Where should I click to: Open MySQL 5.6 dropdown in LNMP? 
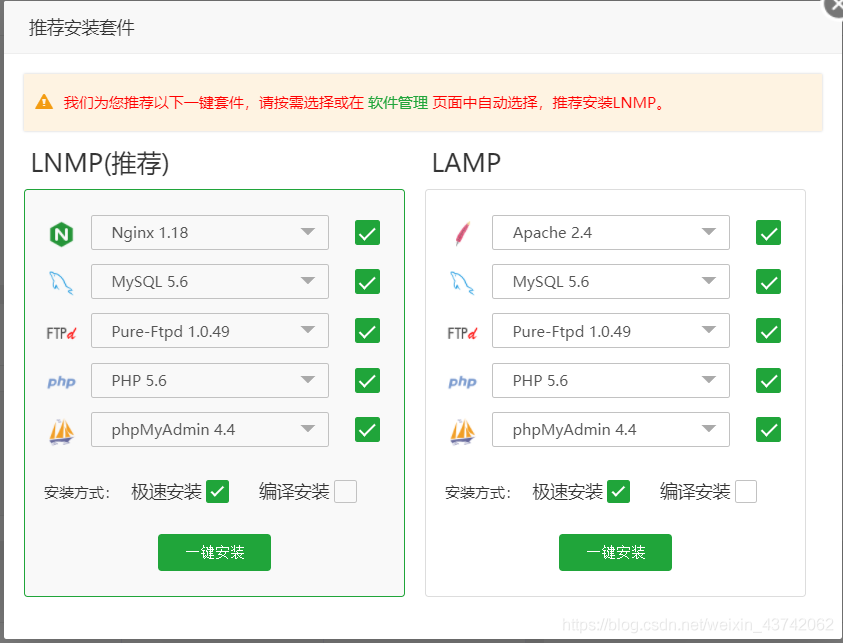pyautogui.click(x=210, y=281)
